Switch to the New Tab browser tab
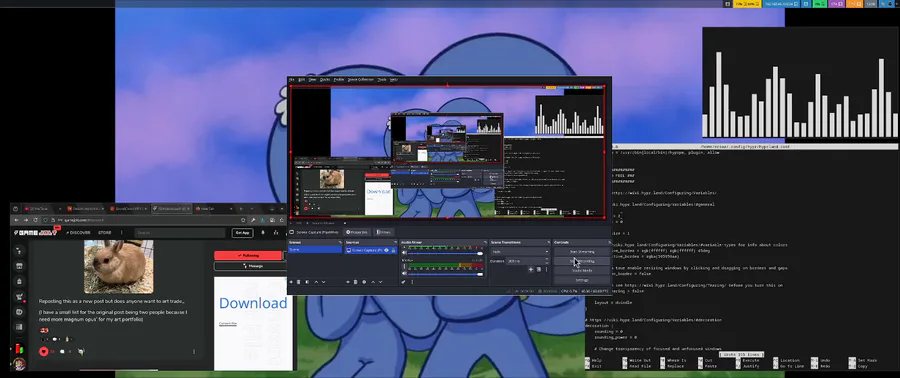Viewport: 900px width, 378px height. (x=214, y=209)
